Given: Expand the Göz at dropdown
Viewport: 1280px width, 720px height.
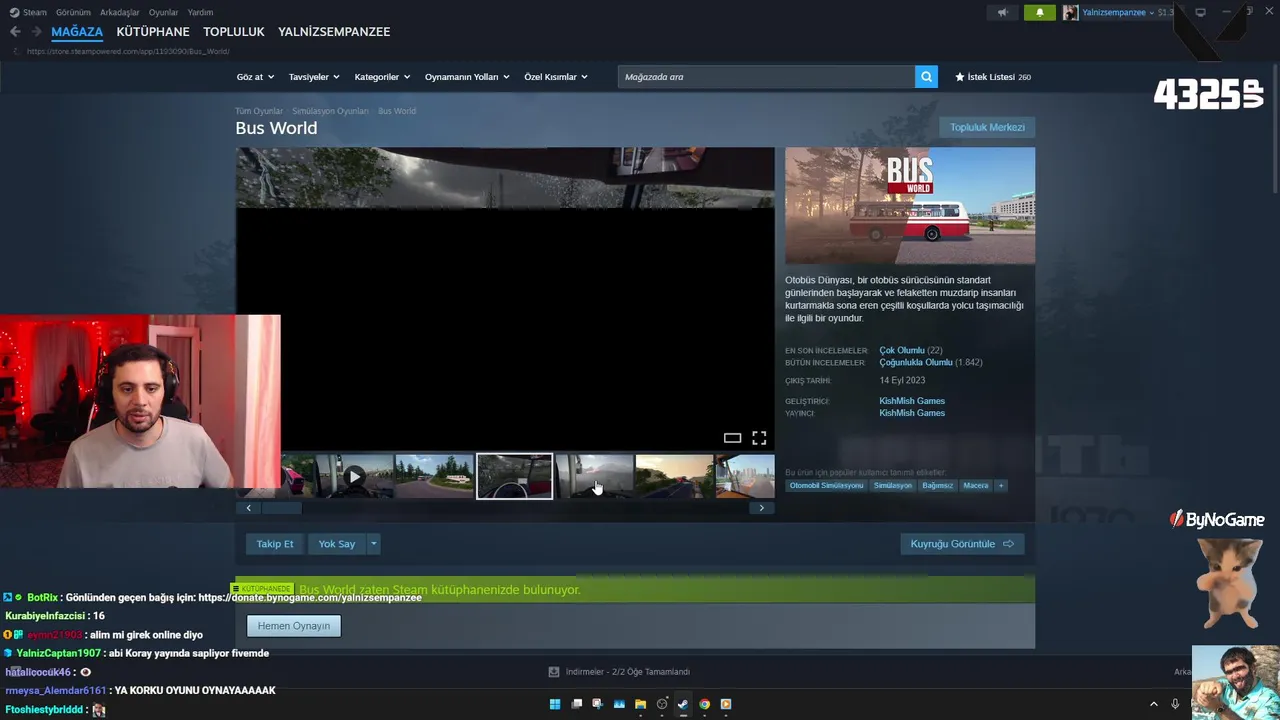Looking at the screenshot, I should click(x=255, y=77).
